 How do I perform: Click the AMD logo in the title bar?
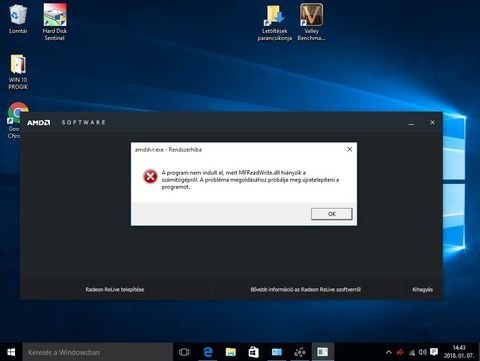coord(39,123)
